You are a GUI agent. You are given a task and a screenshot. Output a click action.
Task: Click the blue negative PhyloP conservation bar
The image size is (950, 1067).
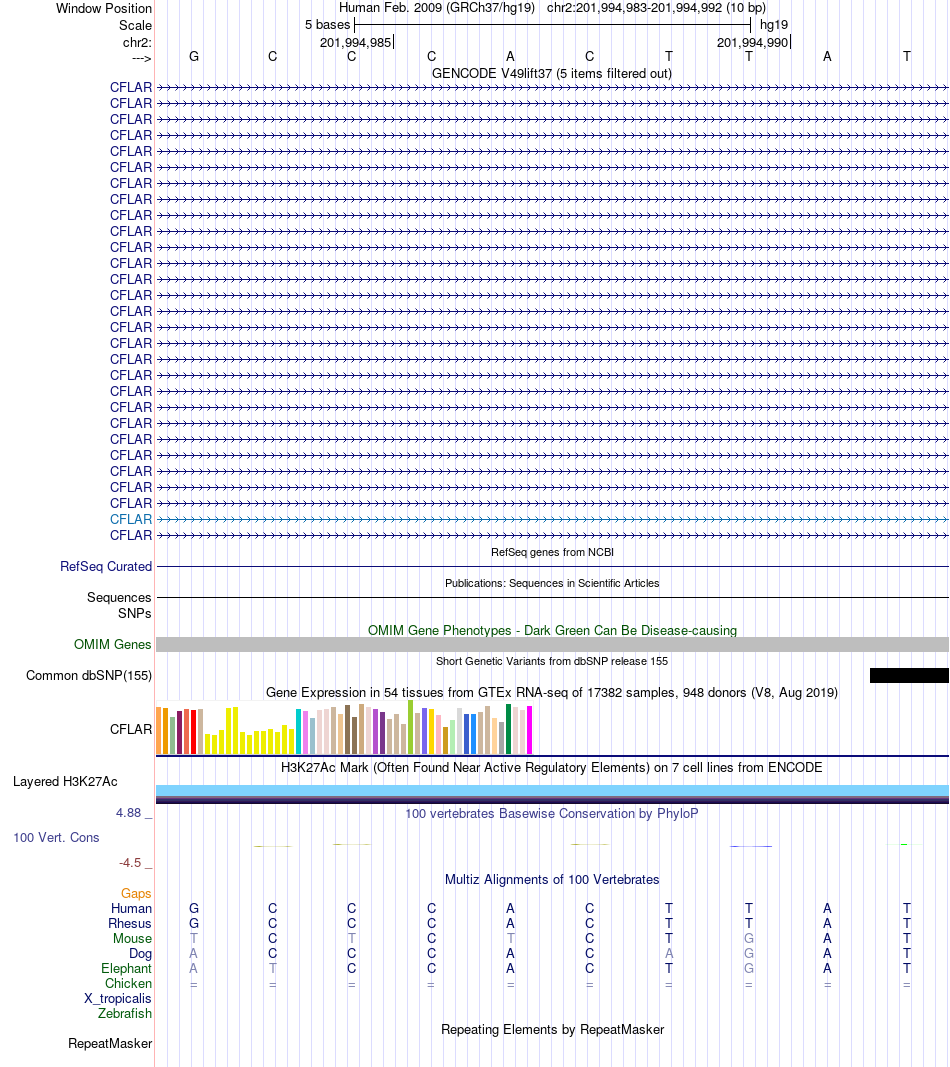751,847
